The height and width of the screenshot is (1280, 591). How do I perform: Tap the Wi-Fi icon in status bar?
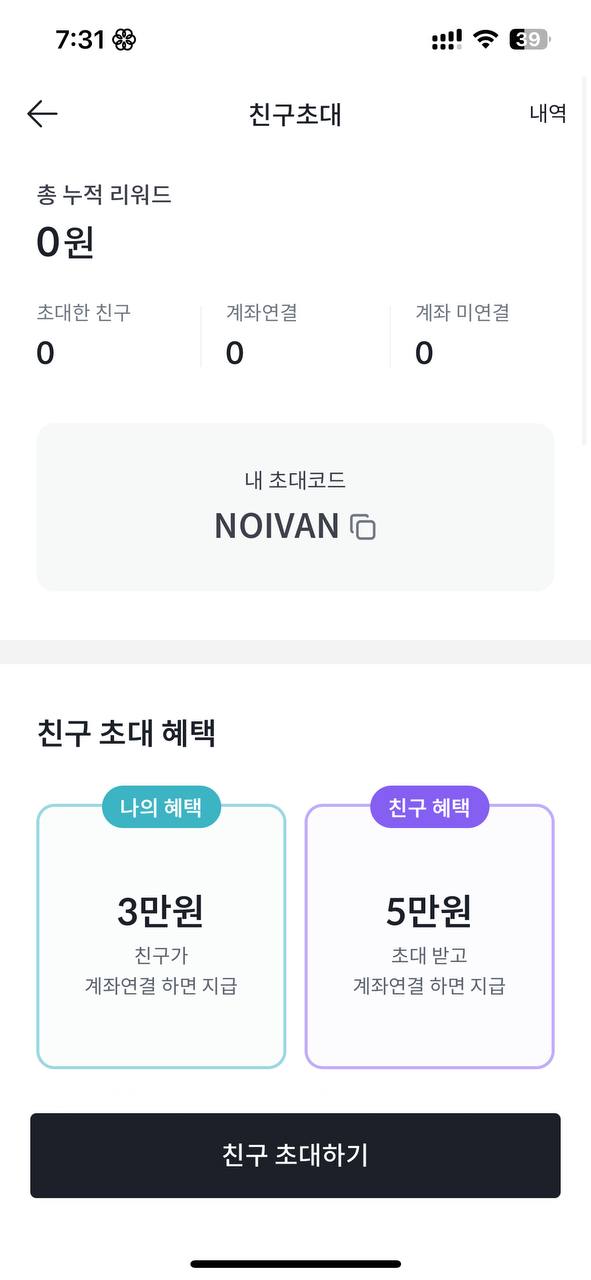tap(486, 40)
